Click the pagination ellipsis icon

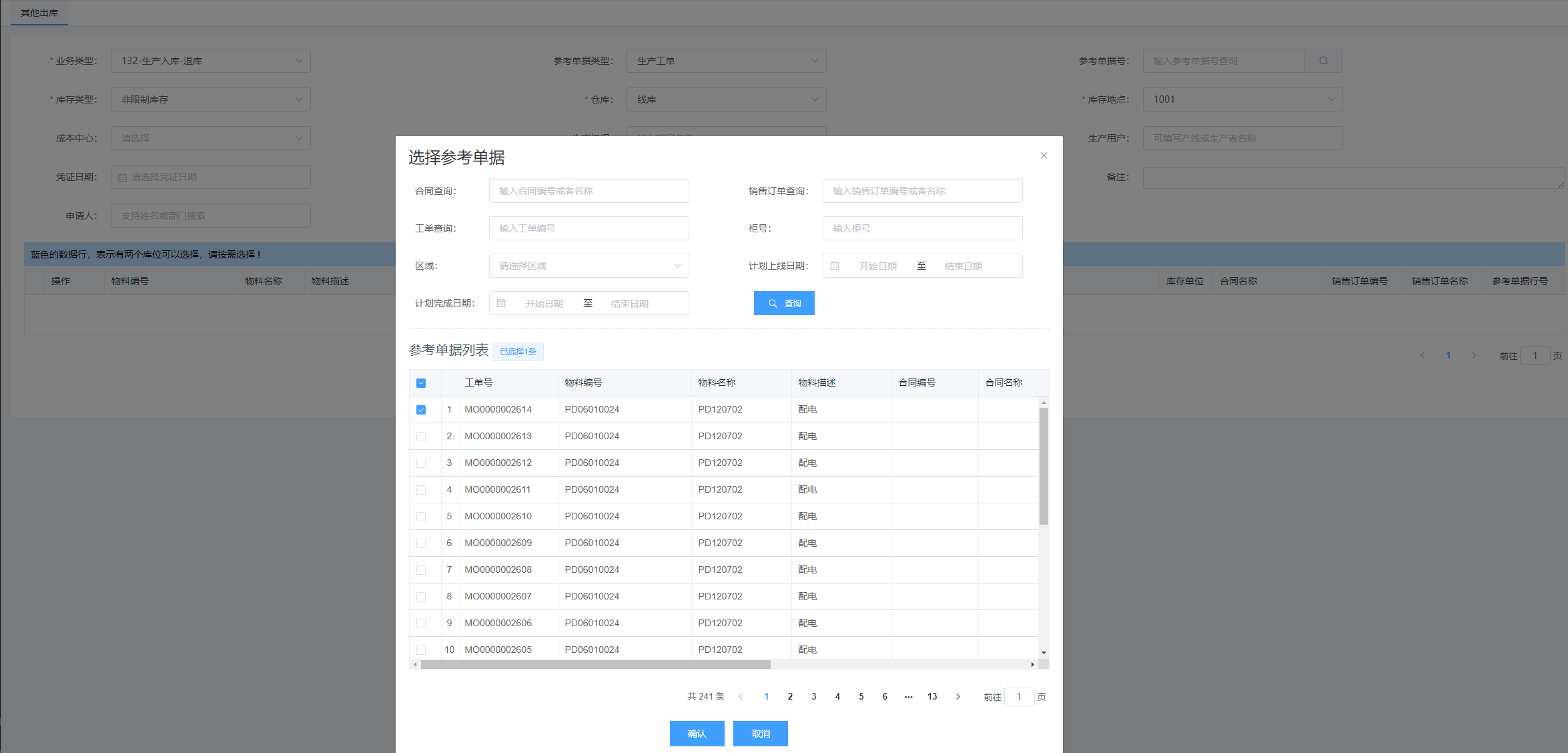[908, 696]
